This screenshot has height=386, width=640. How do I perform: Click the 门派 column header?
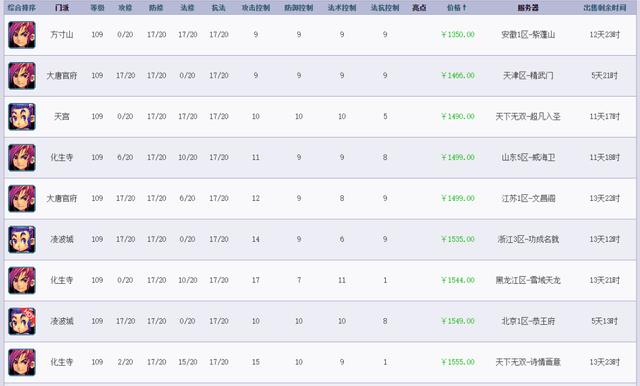(62, 8)
